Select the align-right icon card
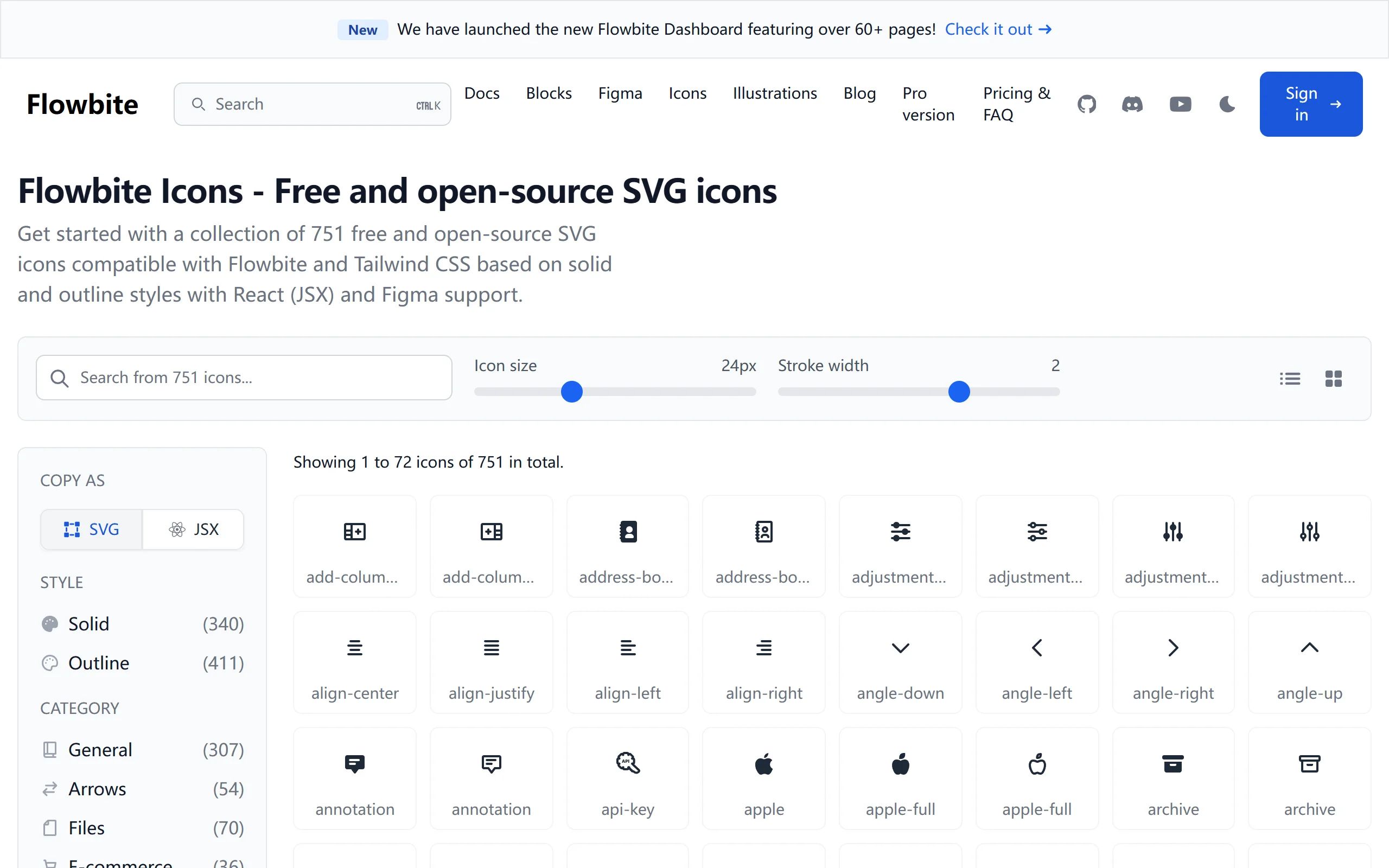The image size is (1389, 868). (x=764, y=662)
